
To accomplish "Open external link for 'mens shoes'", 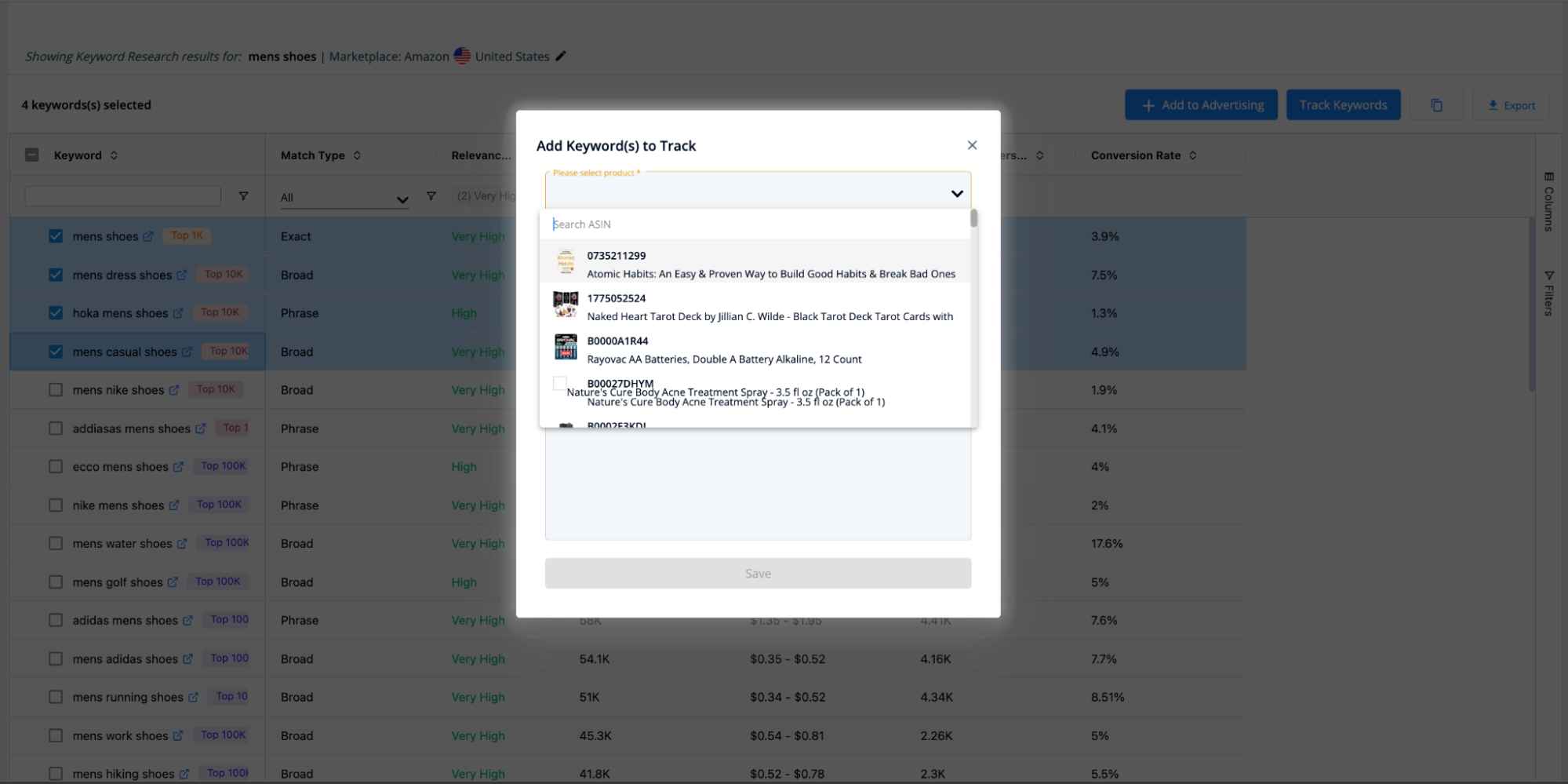I will tap(148, 236).
